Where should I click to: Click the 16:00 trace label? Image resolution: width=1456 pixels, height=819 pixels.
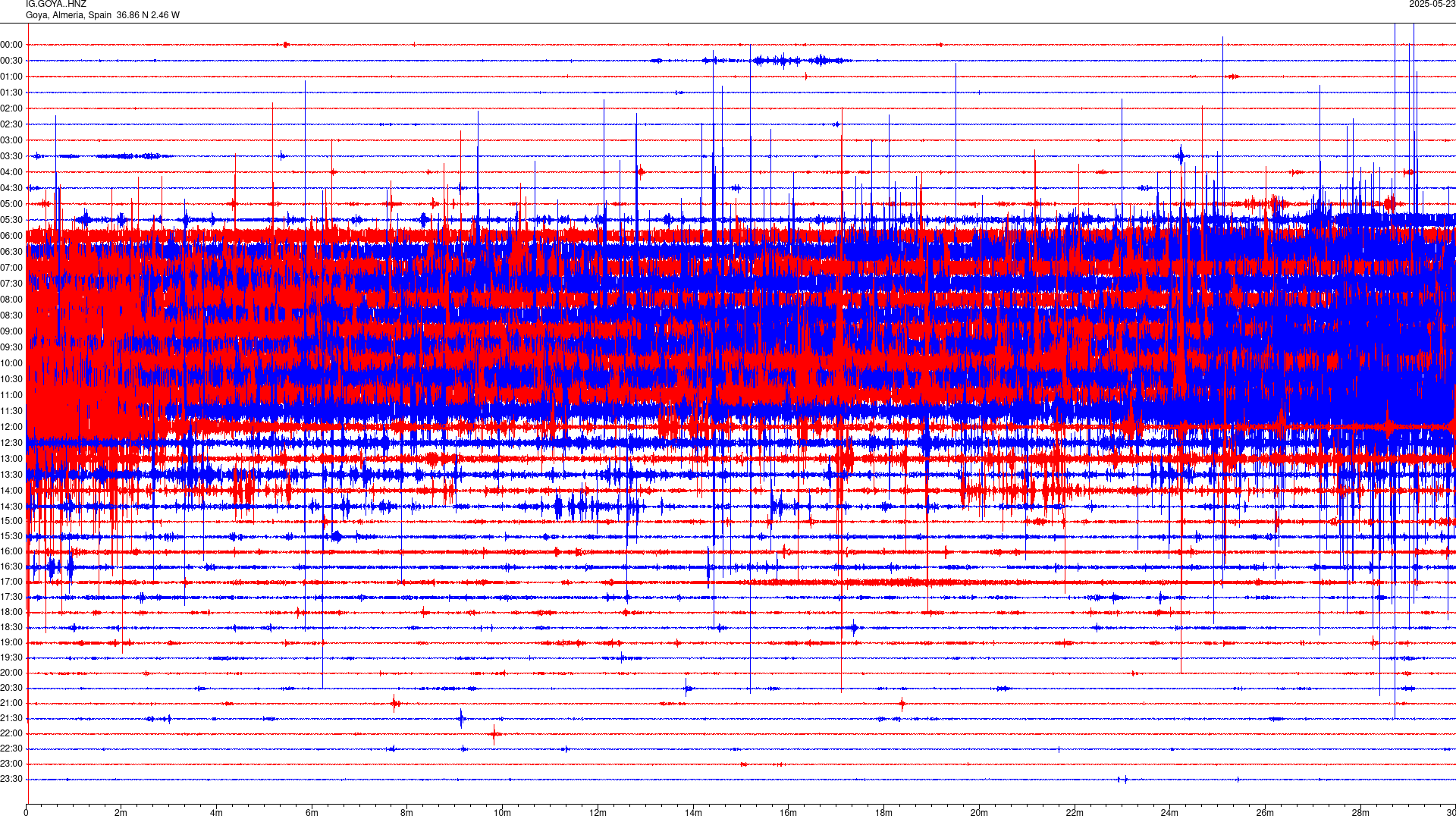(11, 552)
